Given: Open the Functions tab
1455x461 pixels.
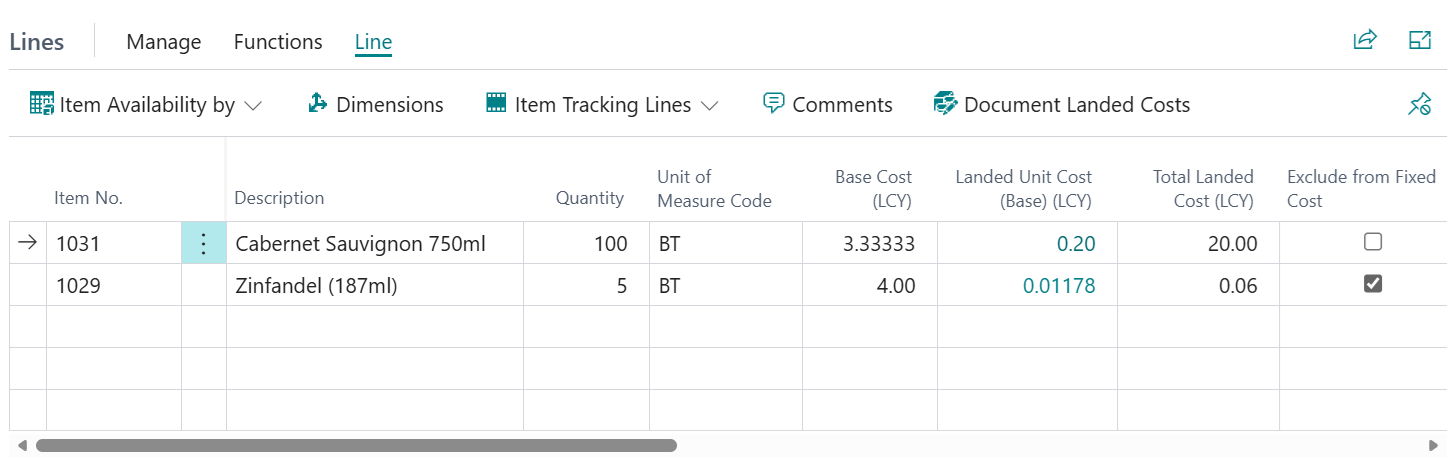Looking at the screenshot, I should pyautogui.click(x=278, y=42).
